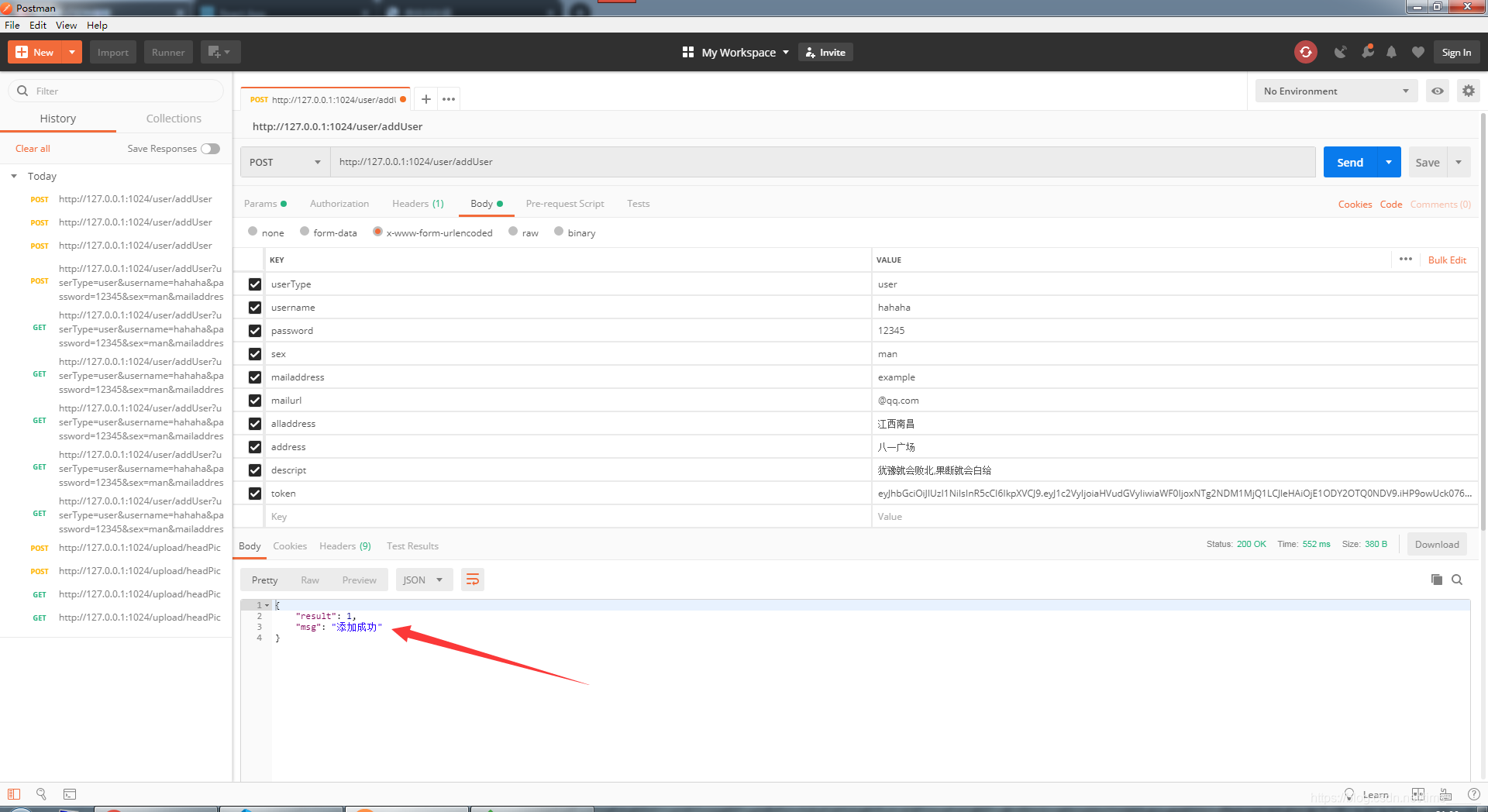Screen dimensions: 1488x812
Task: Uncheck the password parameter checkbox
Action: 255,331
